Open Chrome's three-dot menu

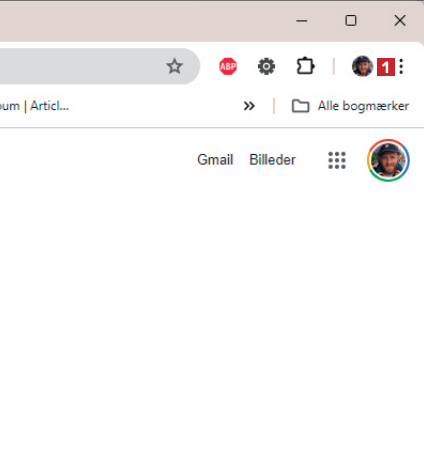tap(401, 66)
